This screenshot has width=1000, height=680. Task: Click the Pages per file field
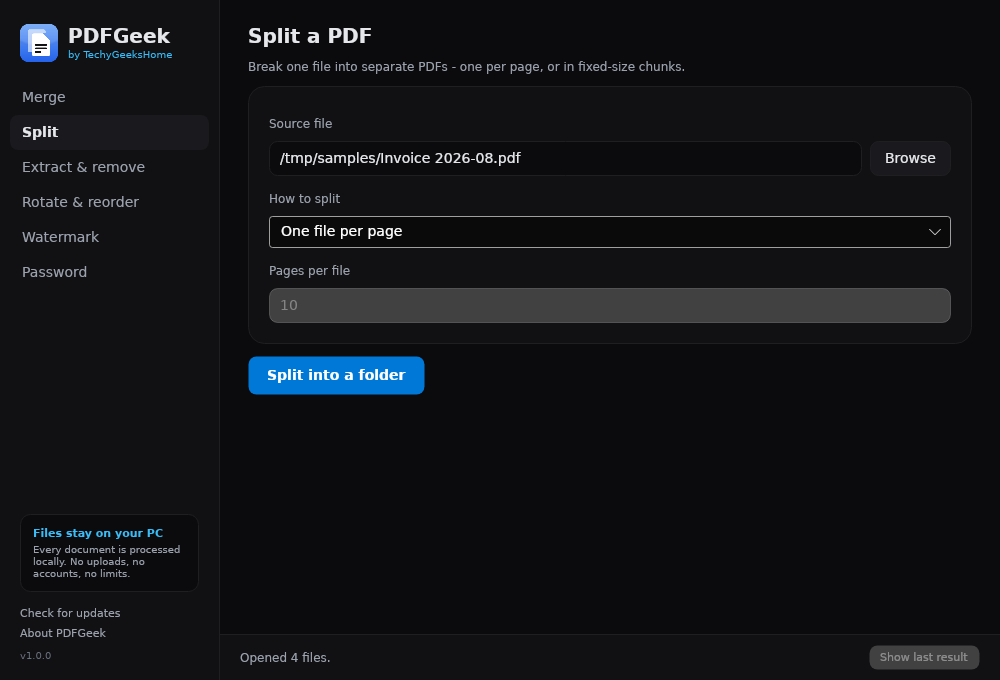610,306
